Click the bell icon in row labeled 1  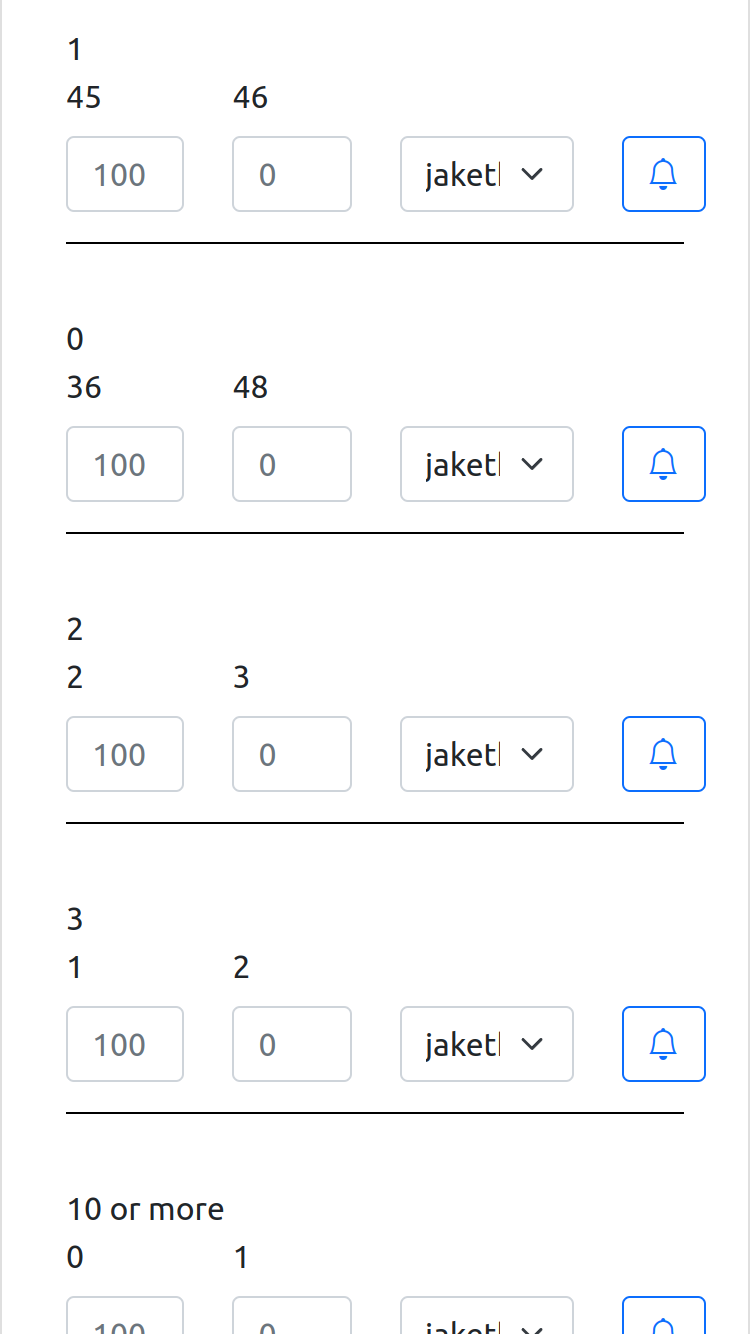664,174
